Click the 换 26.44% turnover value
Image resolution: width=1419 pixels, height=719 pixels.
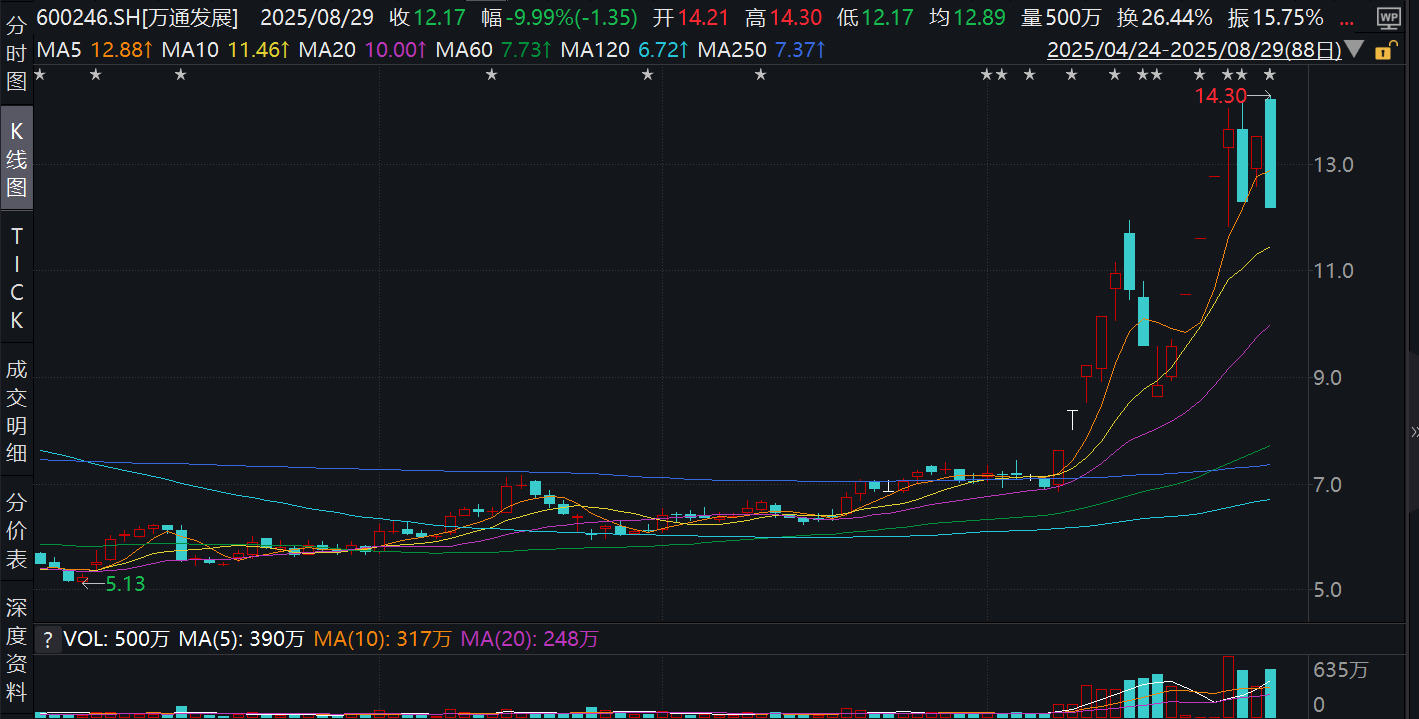[x=1164, y=17]
